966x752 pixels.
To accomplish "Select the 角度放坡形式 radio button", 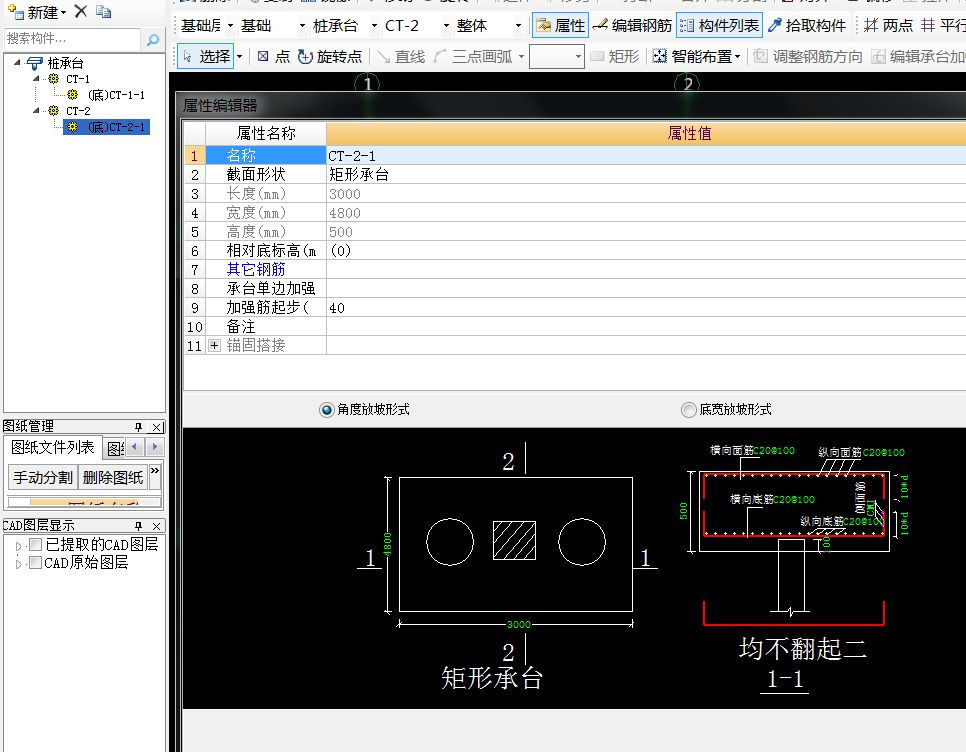I will [x=327, y=410].
